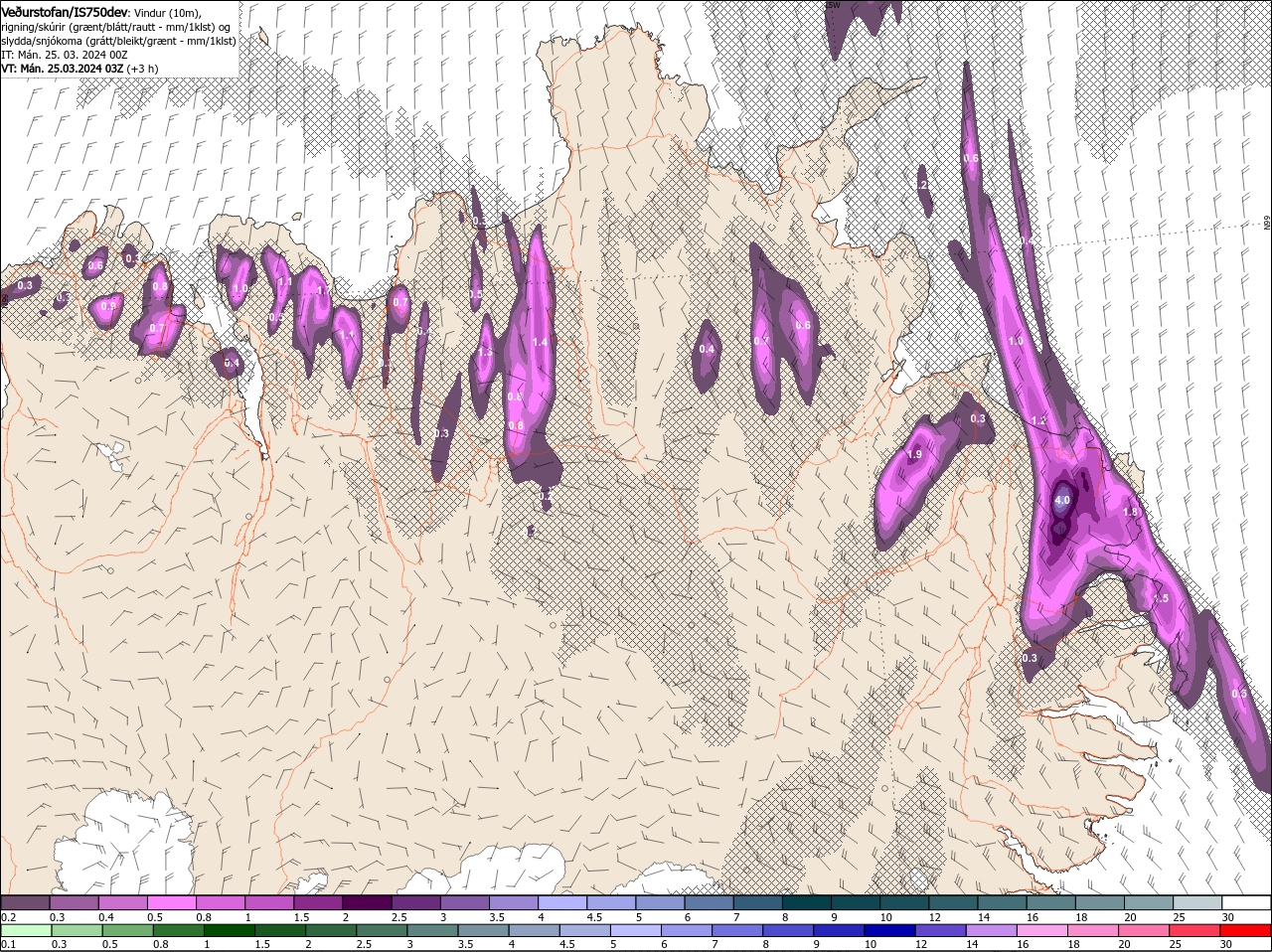This screenshot has height=952, width=1272.
Task: Pick top-row legend swatch between 0.2 and 0.3
Action: point(26,902)
